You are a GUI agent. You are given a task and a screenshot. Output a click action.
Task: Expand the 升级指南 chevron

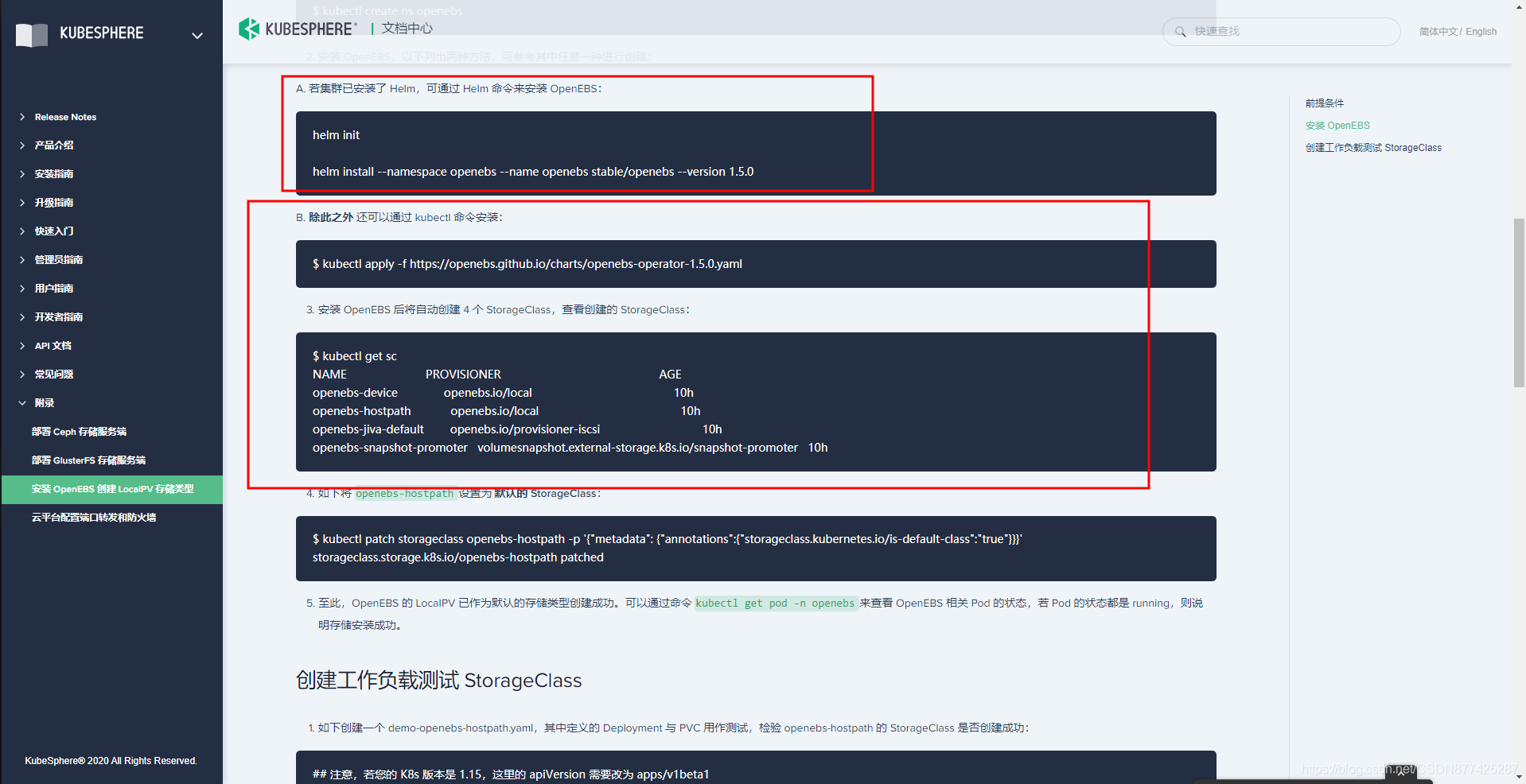click(22, 203)
